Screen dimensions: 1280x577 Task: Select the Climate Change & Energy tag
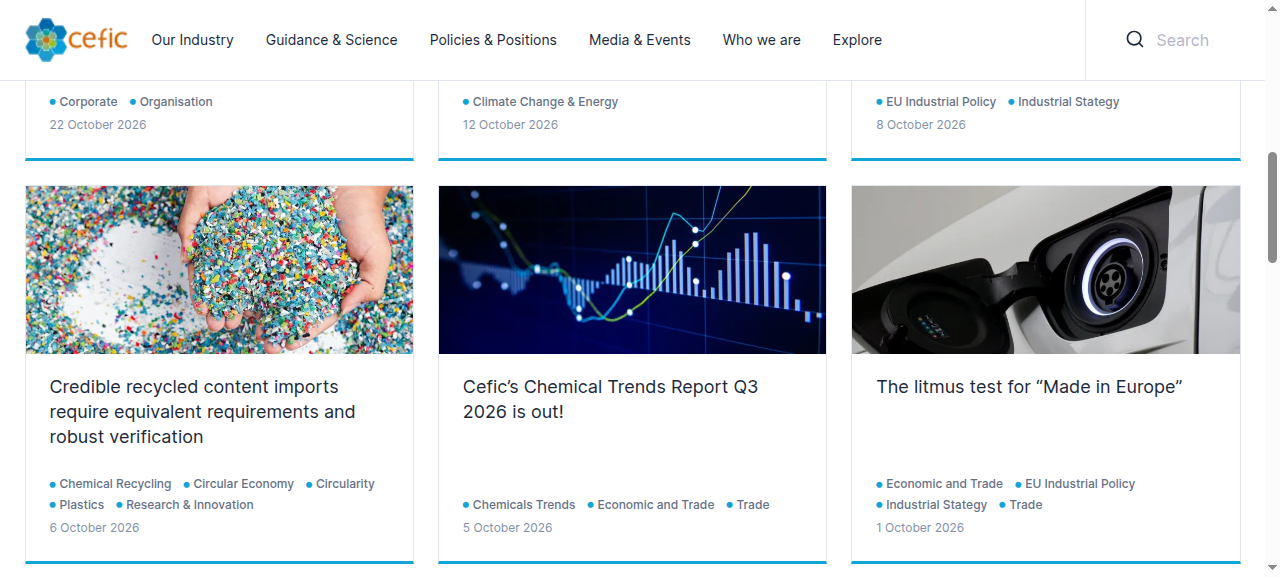[x=545, y=102]
